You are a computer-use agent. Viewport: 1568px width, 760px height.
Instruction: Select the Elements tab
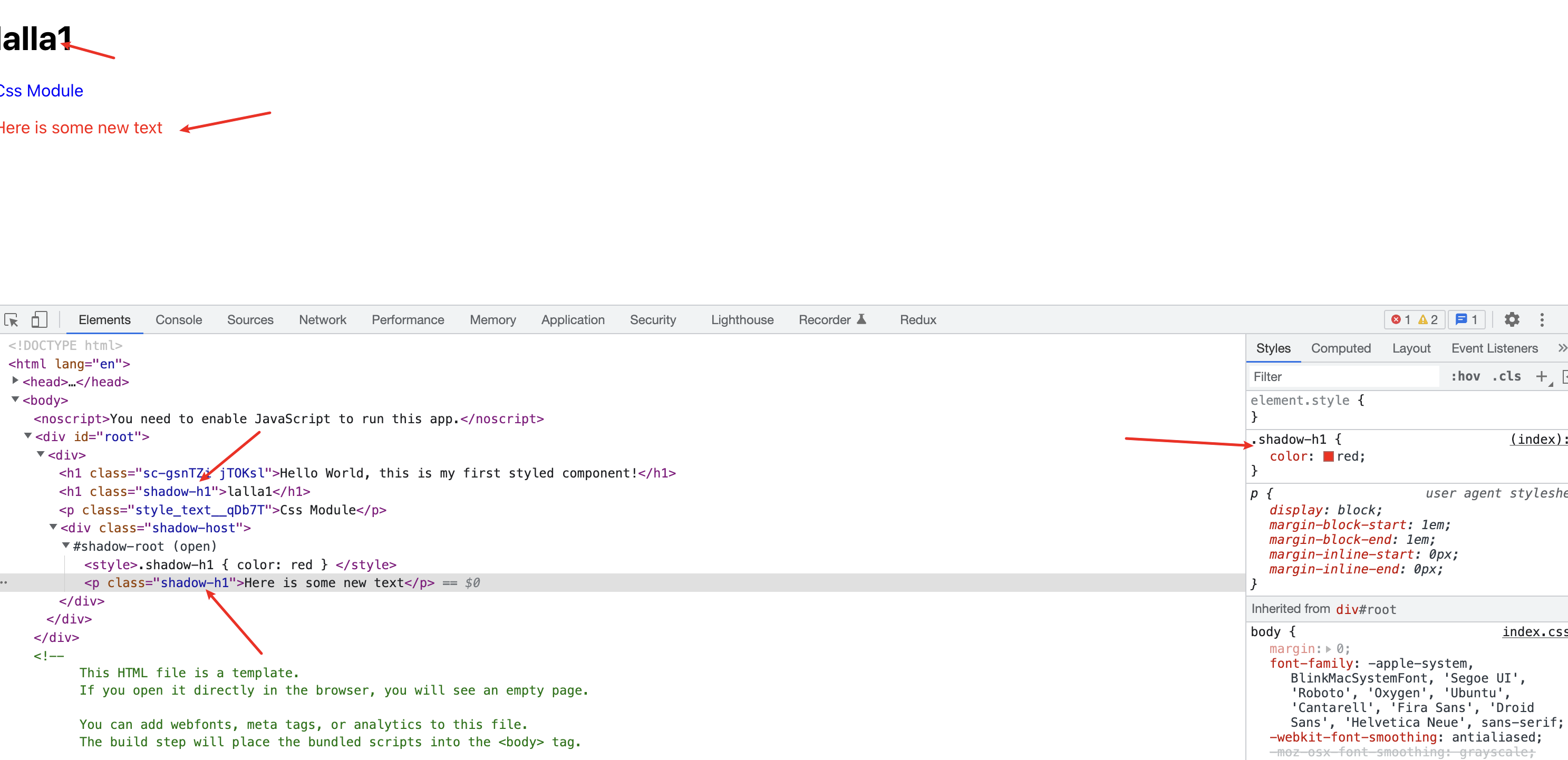104,319
